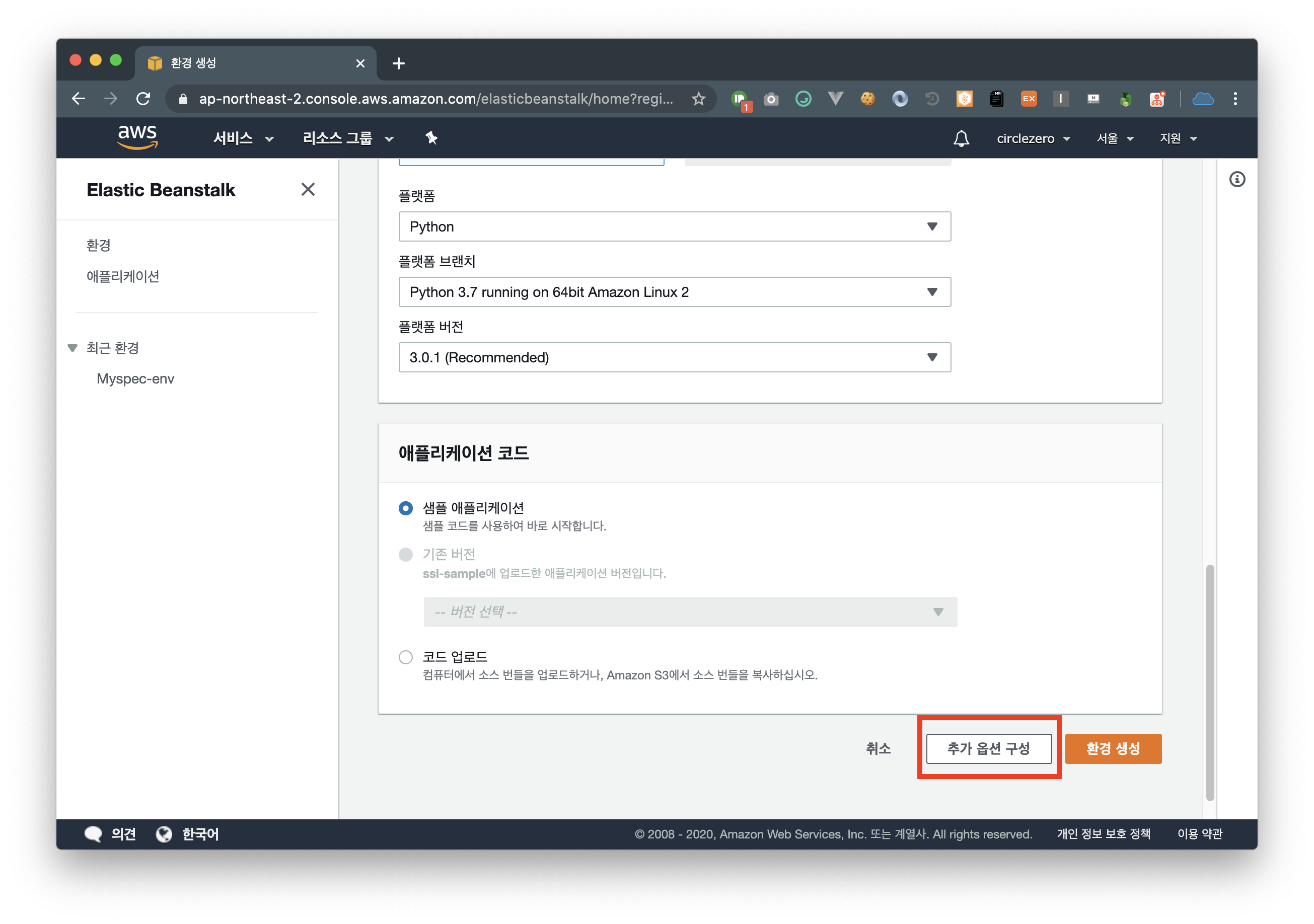Open Myspec-env in recent environments

tap(135, 379)
